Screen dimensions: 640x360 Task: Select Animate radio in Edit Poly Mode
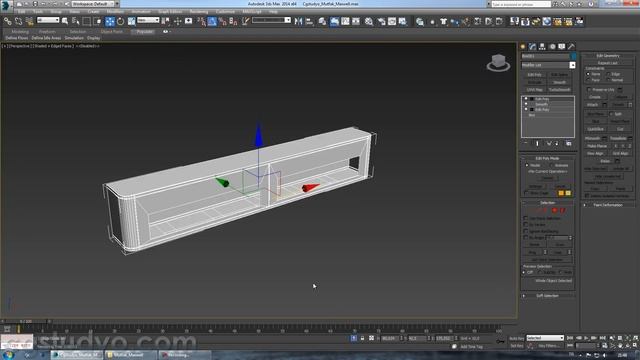pos(551,165)
